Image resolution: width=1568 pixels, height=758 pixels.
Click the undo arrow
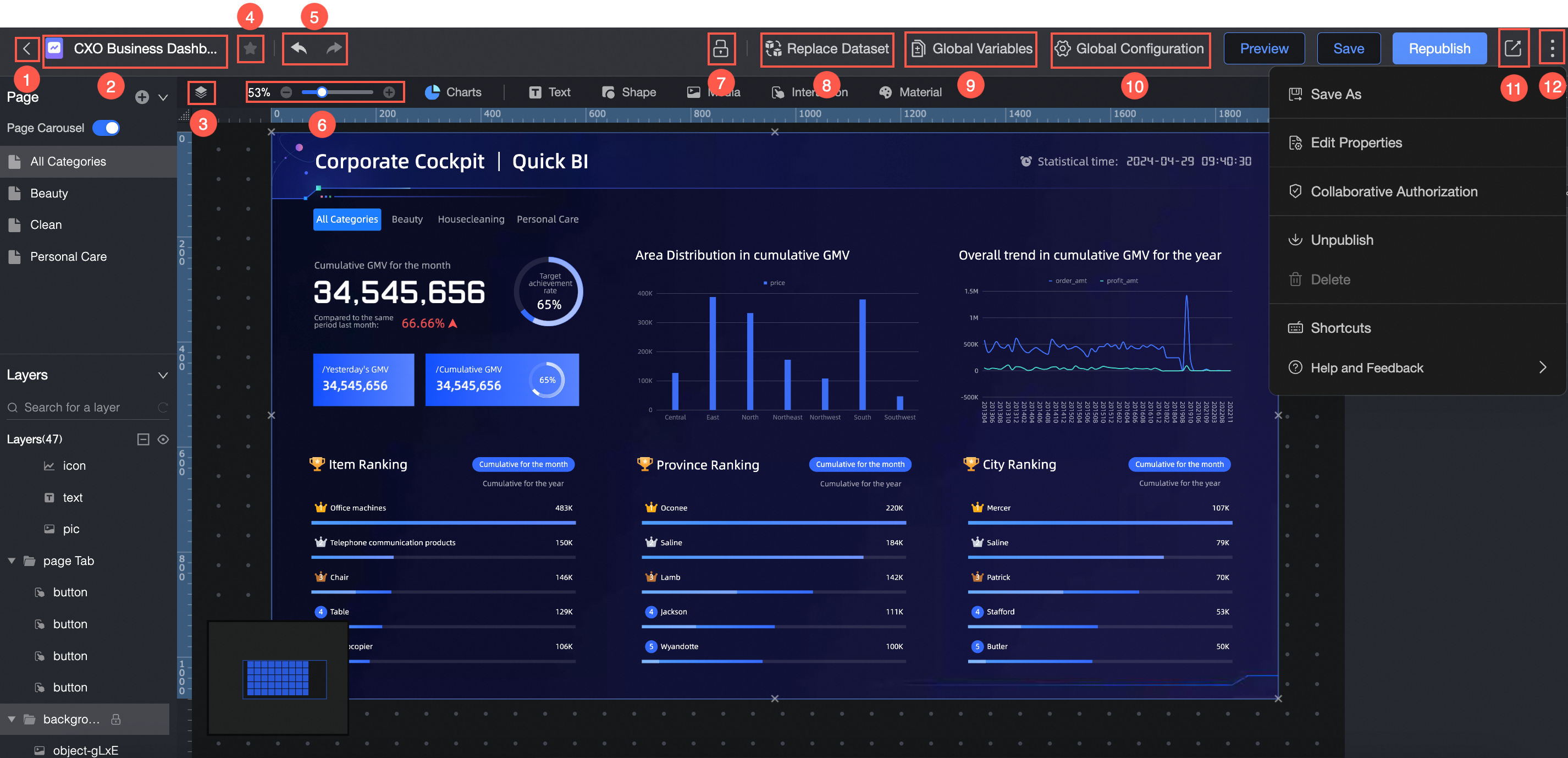click(x=299, y=48)
